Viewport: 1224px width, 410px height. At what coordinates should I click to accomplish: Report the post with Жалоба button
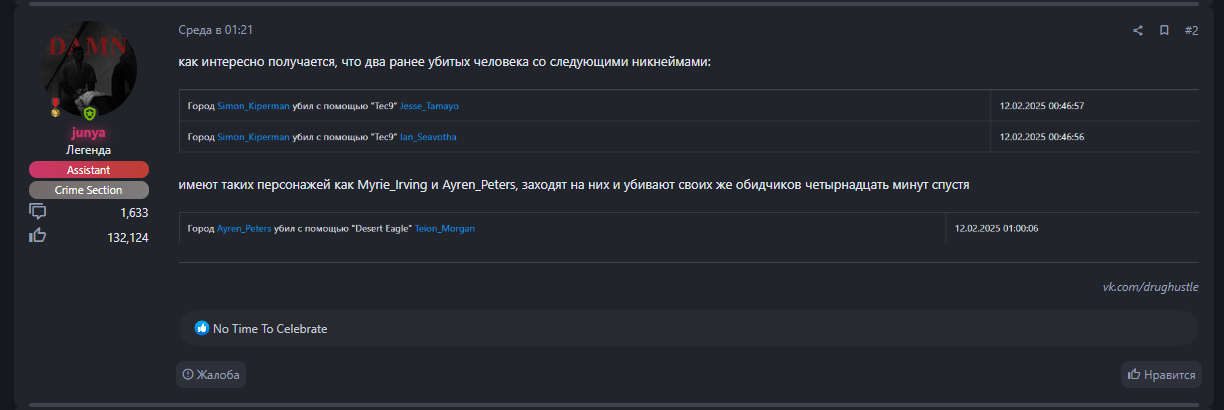pyautogui.click(x=211, y=375)
